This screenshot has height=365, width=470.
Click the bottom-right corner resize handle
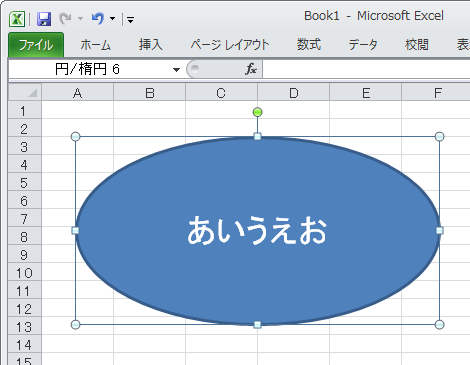[x=440, y=324]
